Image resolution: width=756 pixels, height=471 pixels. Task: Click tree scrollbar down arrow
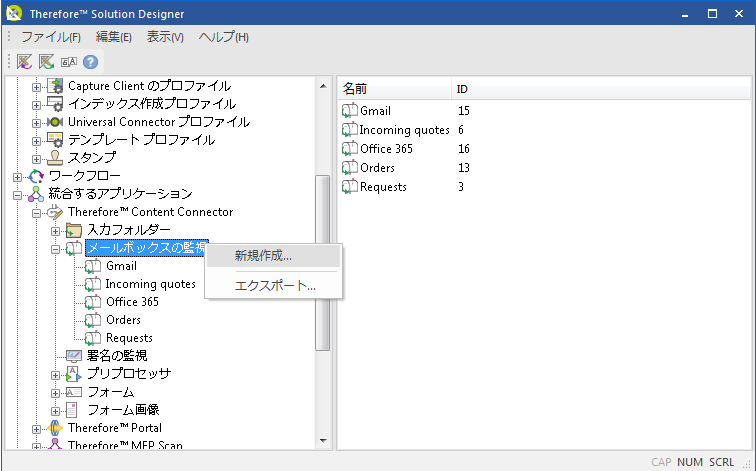pyautogui.click(x=323, y=440)
